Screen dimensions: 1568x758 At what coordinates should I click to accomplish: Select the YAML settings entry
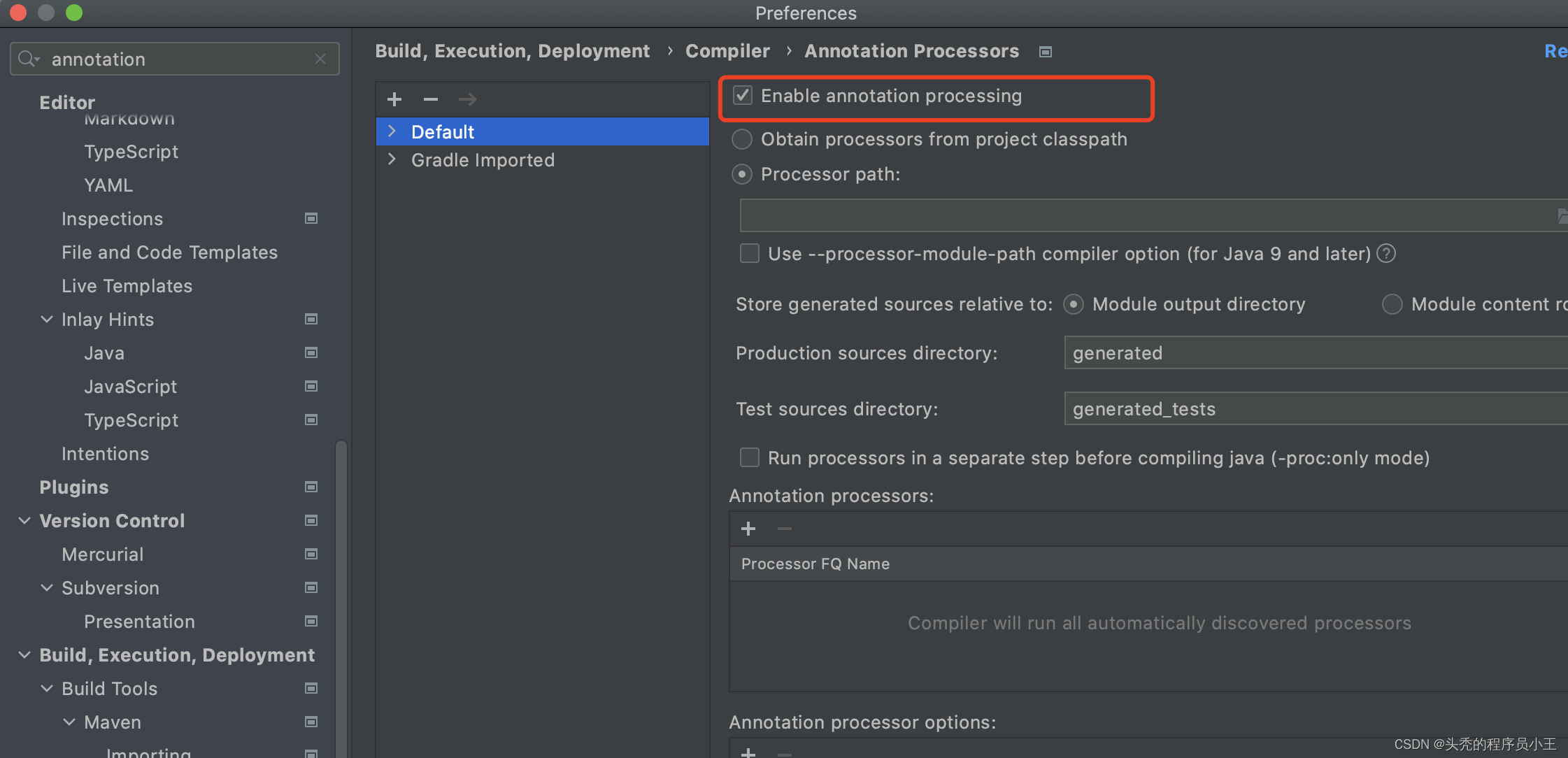[108, 185]
